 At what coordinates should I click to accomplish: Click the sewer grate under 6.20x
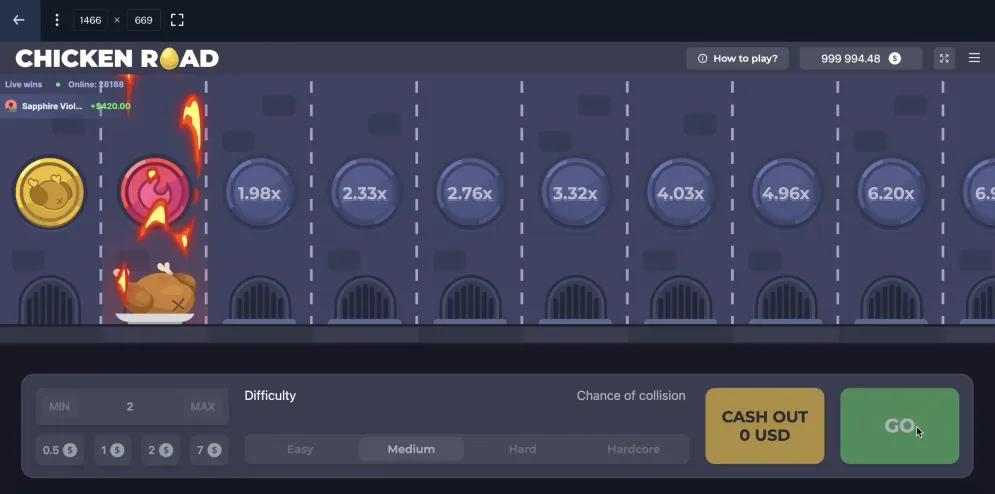(x=892, y=300)
